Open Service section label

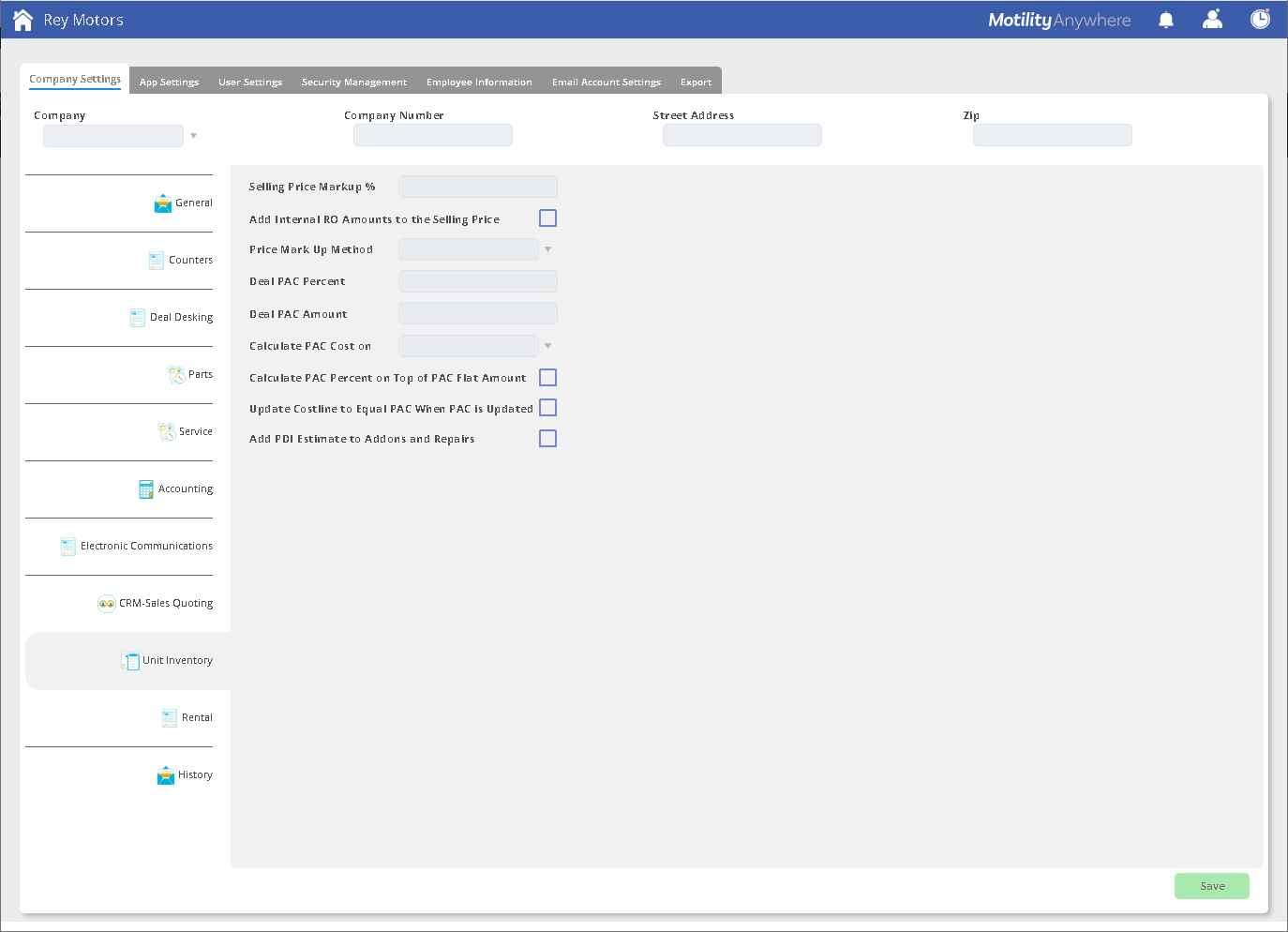pyautogui.click(x=196, y=432)
